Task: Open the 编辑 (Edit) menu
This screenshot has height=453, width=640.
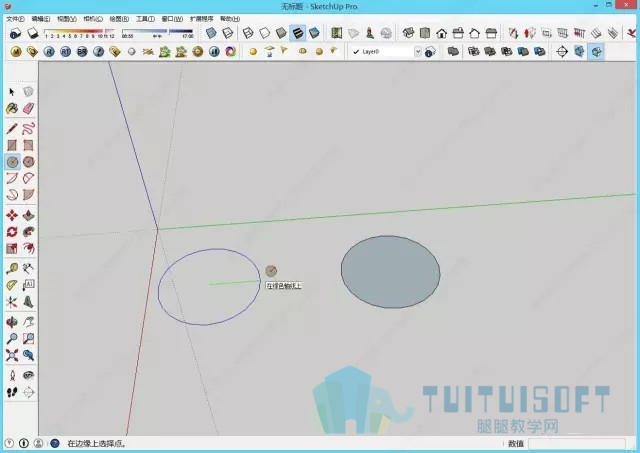Action: (x=41, y=19)
